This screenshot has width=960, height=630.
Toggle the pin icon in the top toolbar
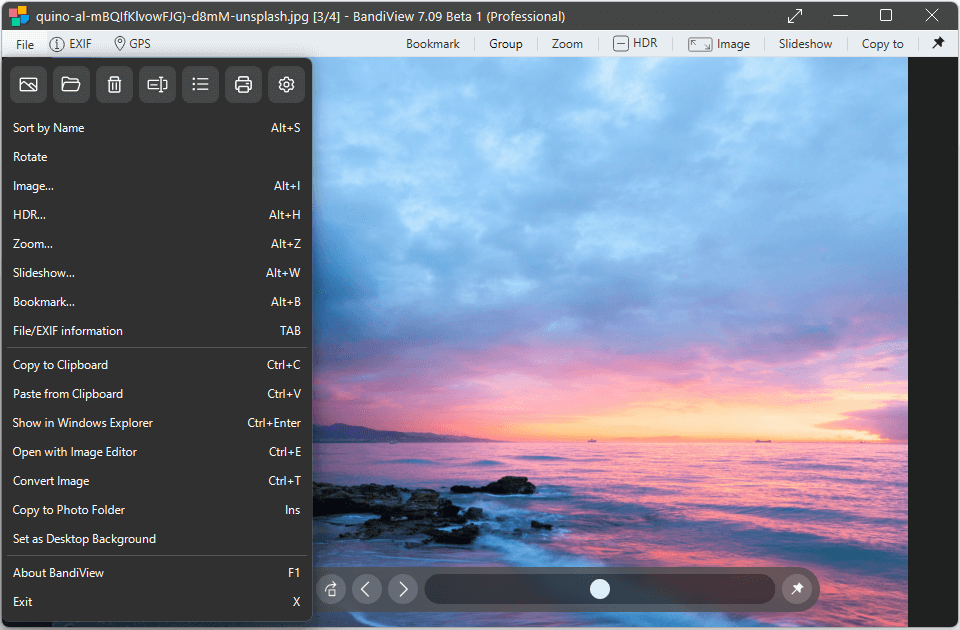pos(938,43)
